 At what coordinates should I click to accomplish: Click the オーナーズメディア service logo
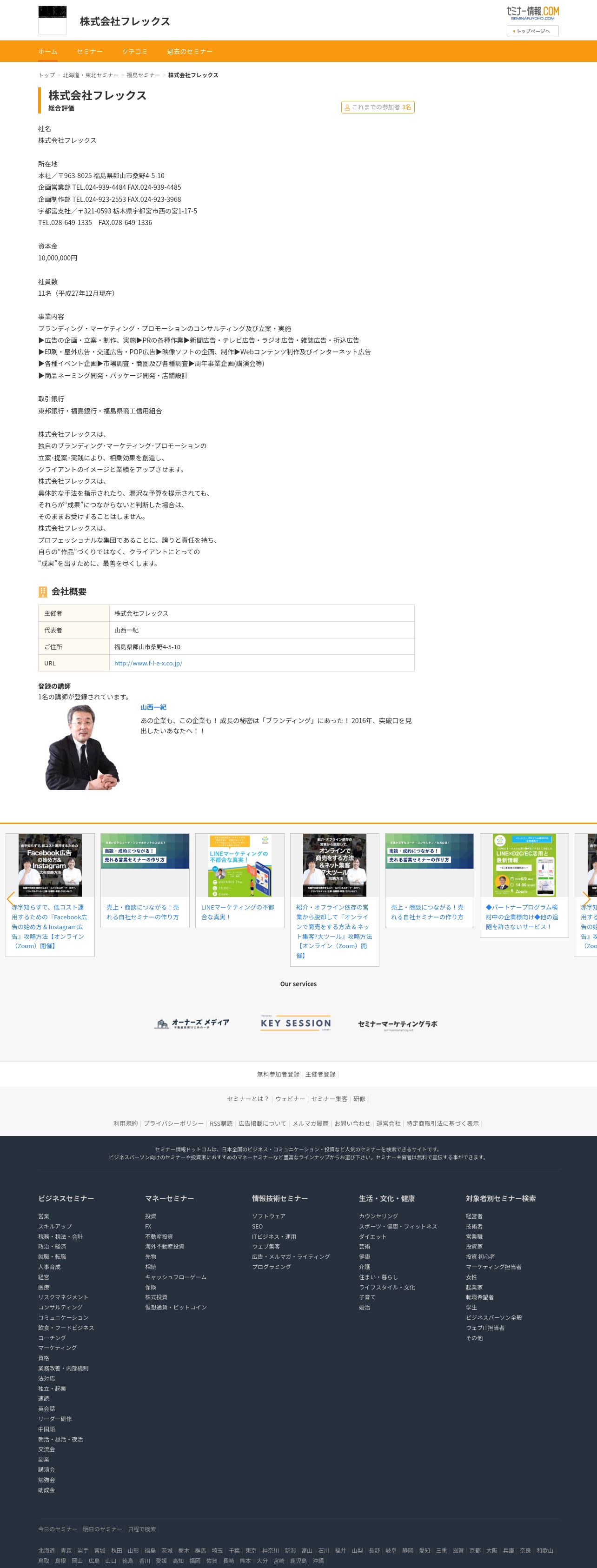(x=192, y=1024)
